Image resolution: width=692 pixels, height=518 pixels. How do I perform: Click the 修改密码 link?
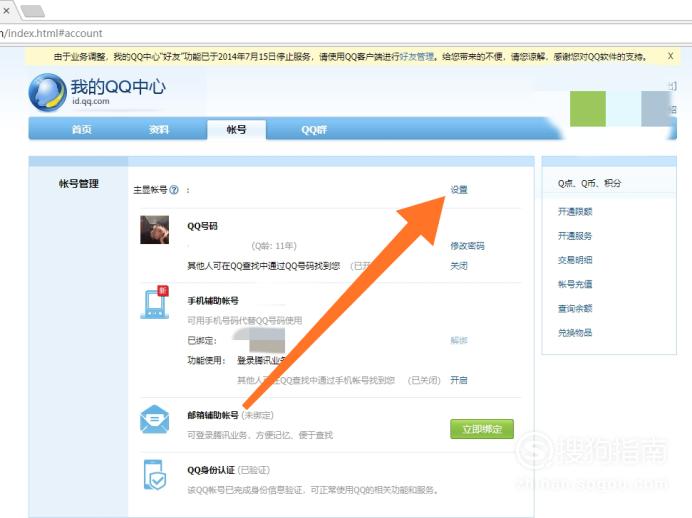pos(467,246)
